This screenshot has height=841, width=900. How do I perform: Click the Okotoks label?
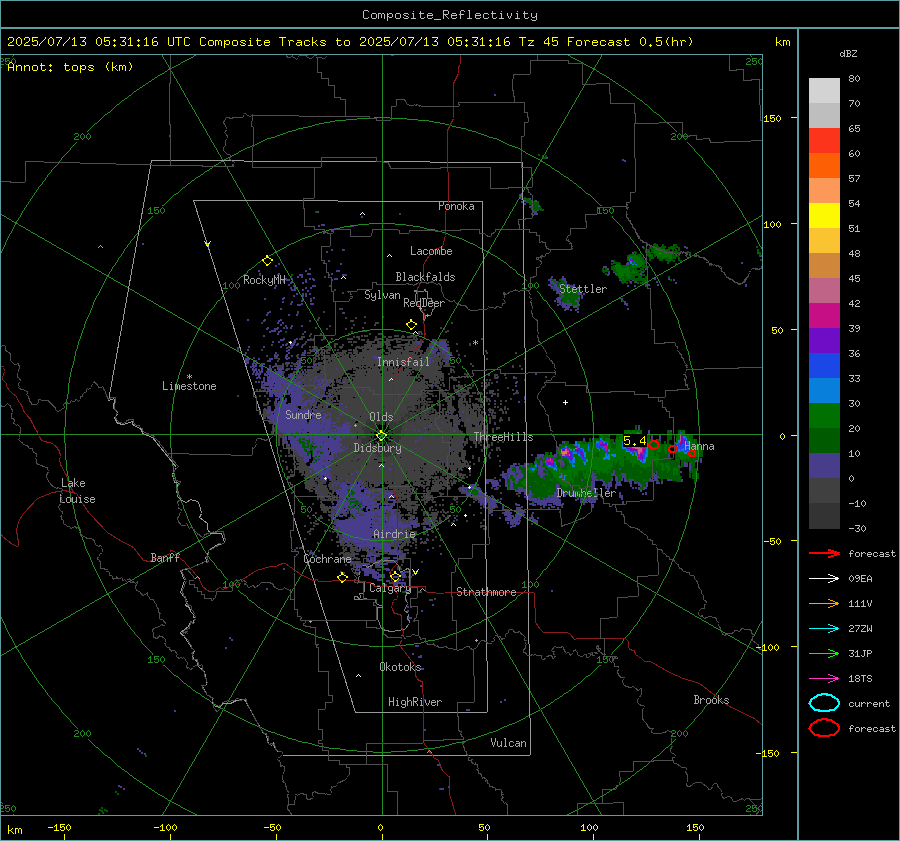400,666
